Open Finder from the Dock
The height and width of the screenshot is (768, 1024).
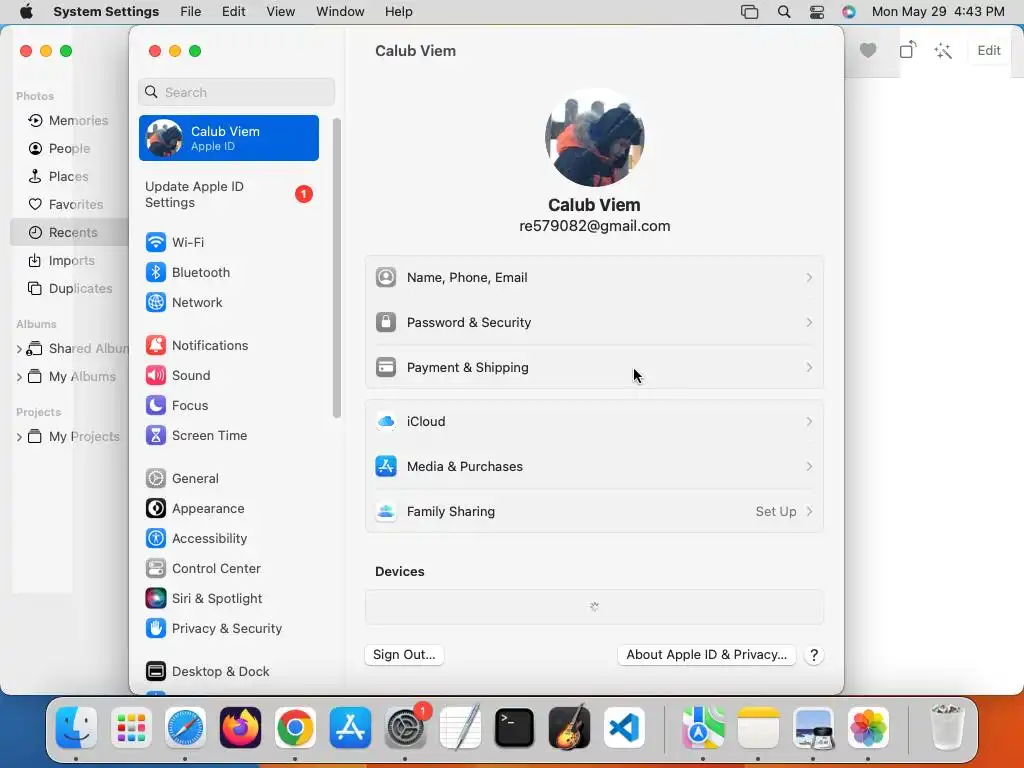[x=76, y=728]
